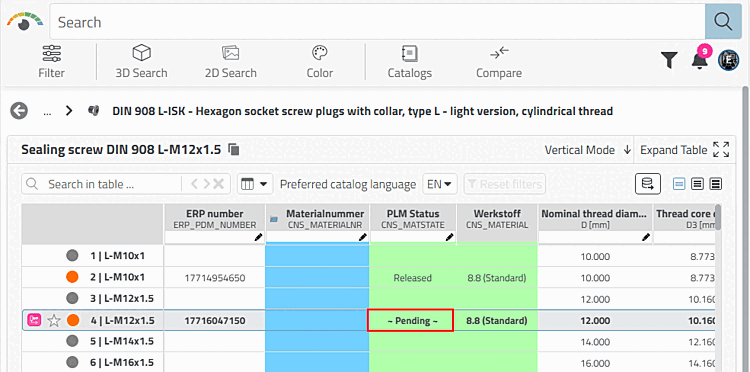Go to previous table search result
This screenshot has height=372, width=750.
(x=194, y=184)
